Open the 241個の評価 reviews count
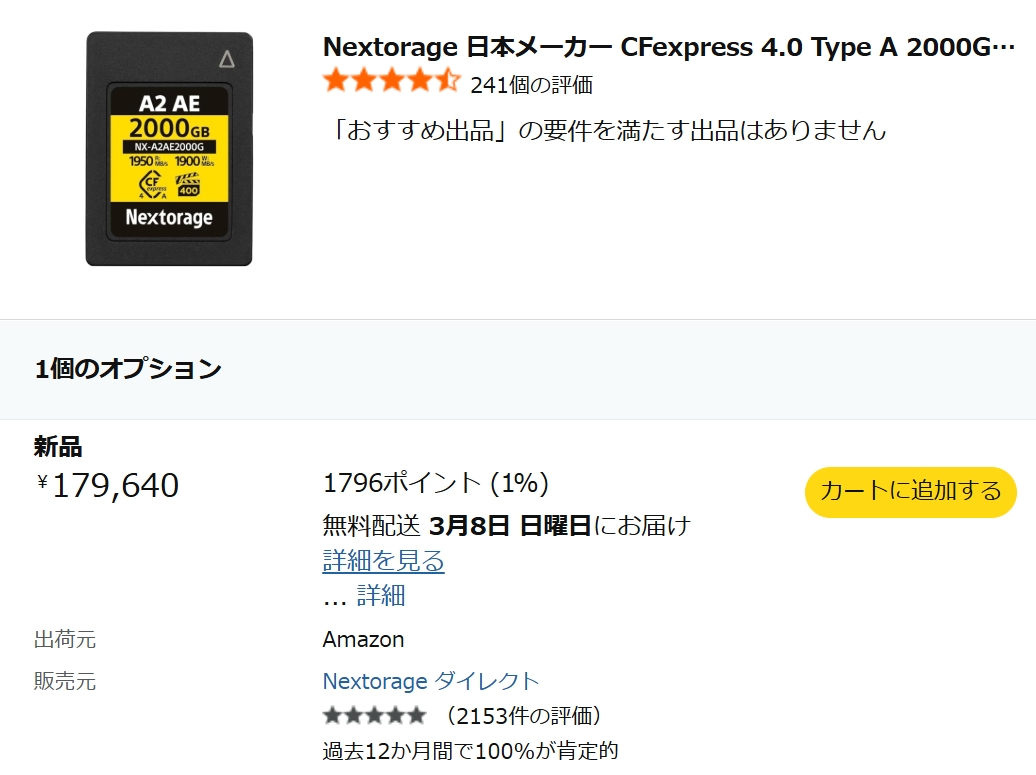The height and width of the screenshot is (775, 1036). click(531, 85)
